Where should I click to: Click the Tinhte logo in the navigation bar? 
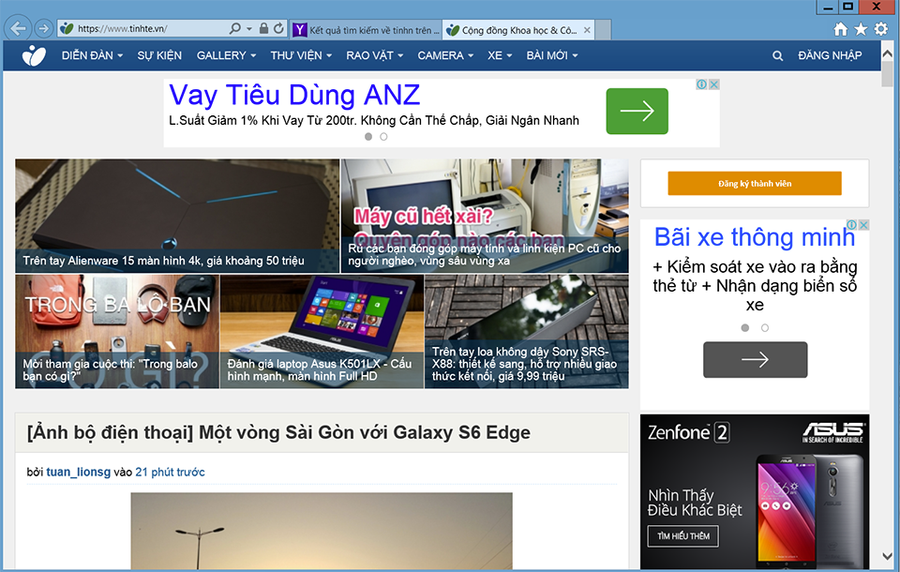point(34,56)
